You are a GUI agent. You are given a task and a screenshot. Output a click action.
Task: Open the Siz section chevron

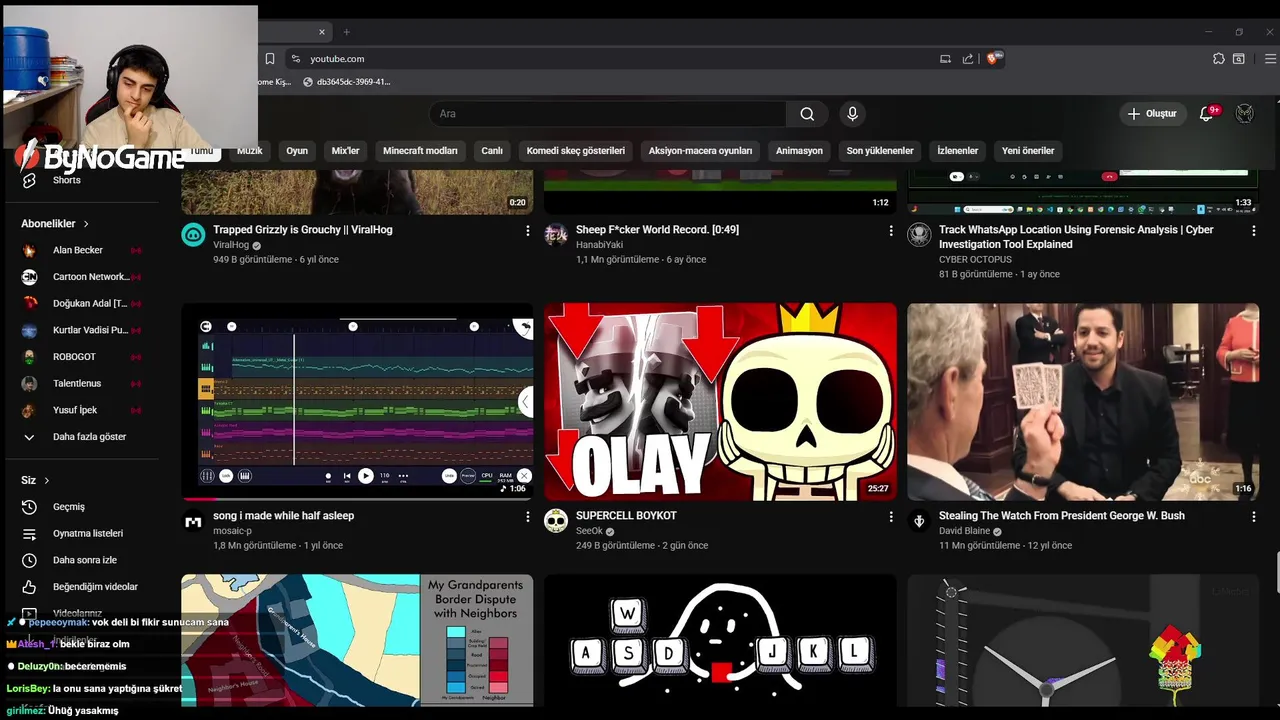46,481
